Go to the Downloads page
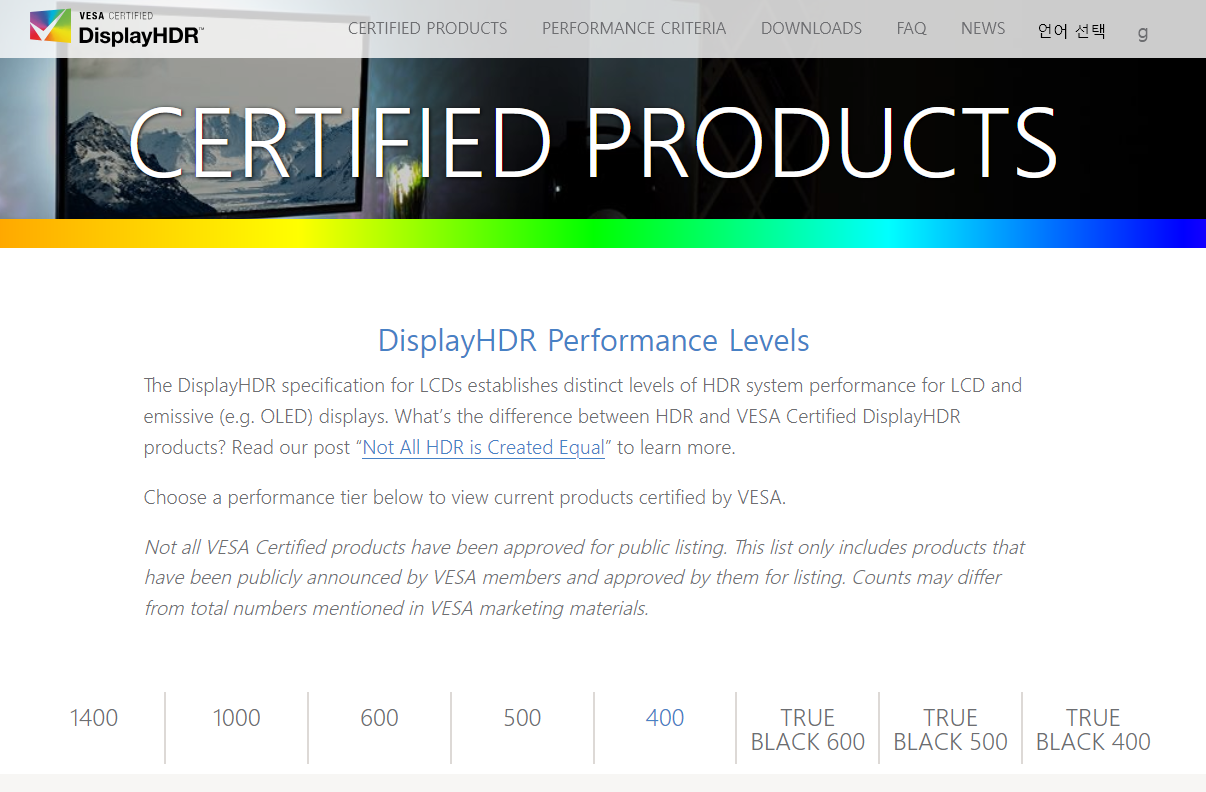This screenshot has width=1206, height=792. point(811,28)
